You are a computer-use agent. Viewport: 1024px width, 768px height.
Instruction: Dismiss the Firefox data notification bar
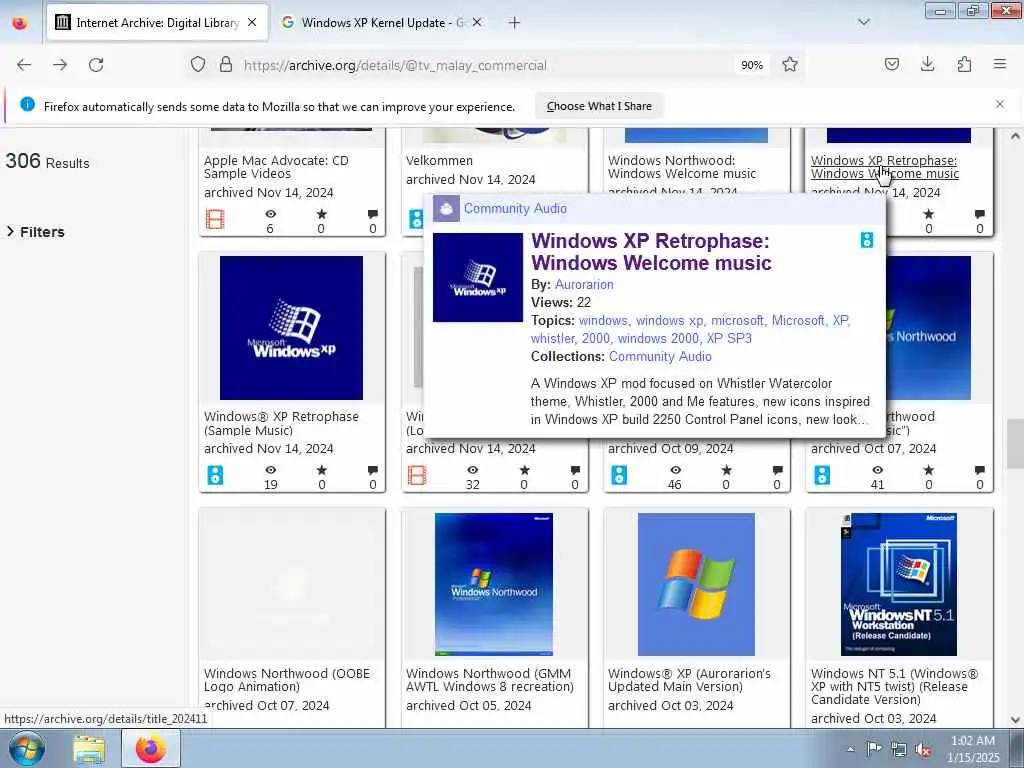[x=1000, y=104]
